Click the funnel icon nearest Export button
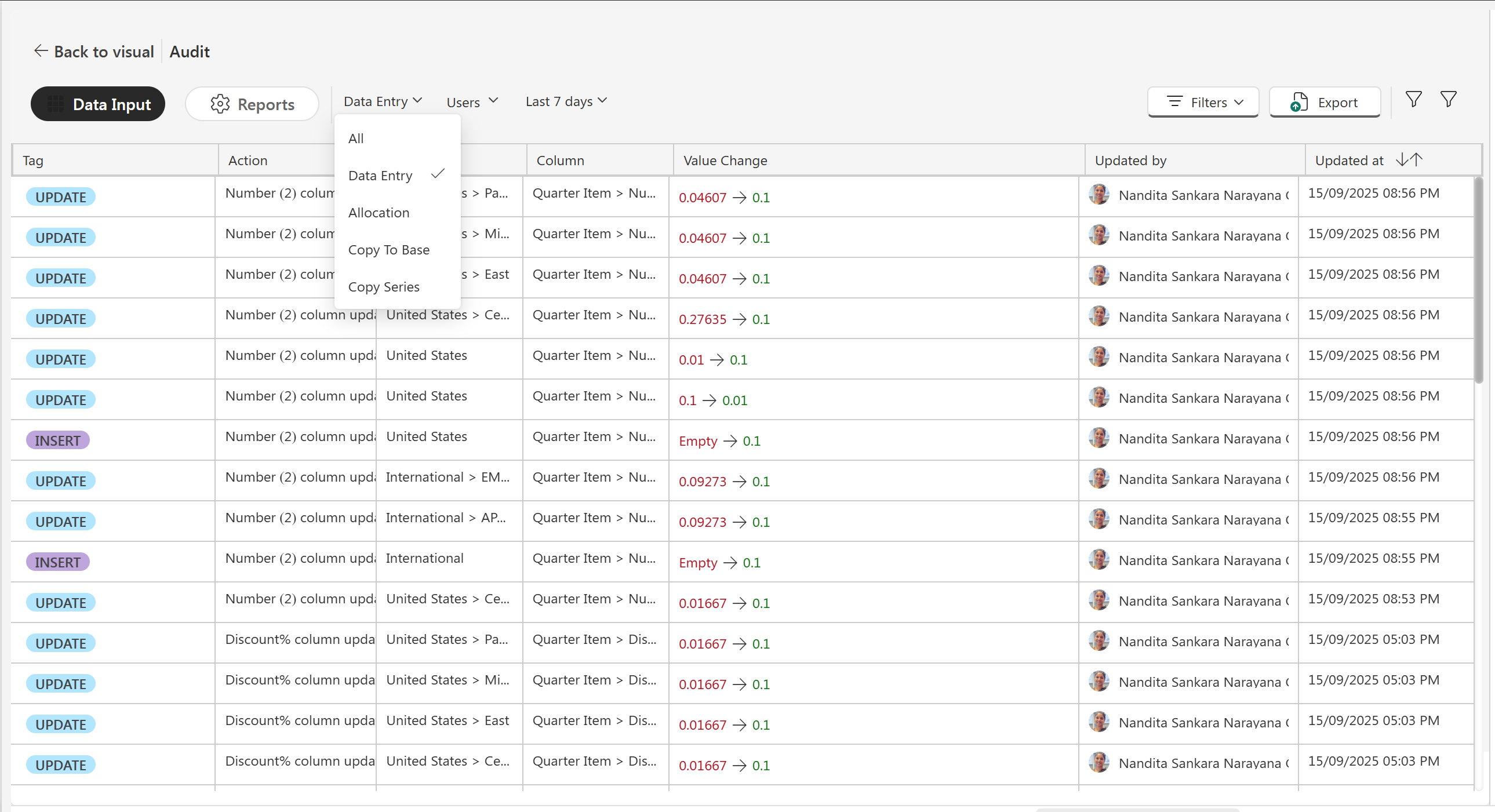Image resolution: width=1495 pixels, height=812 pixels. [1413, 99]
